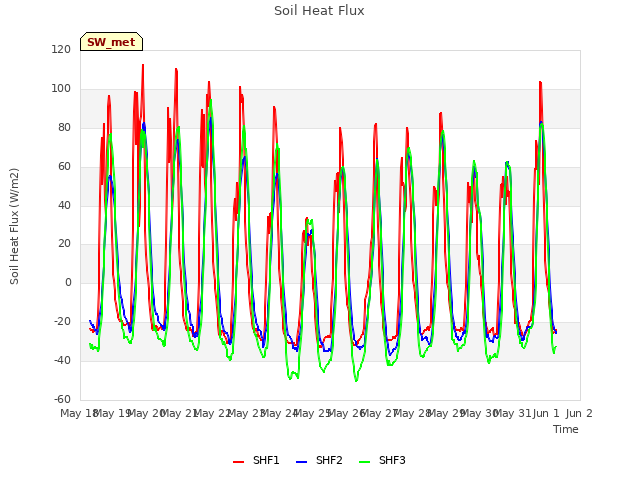Click the -20 y-axis tick label
This screenshot has width=640, height=480.
(62, 322)
